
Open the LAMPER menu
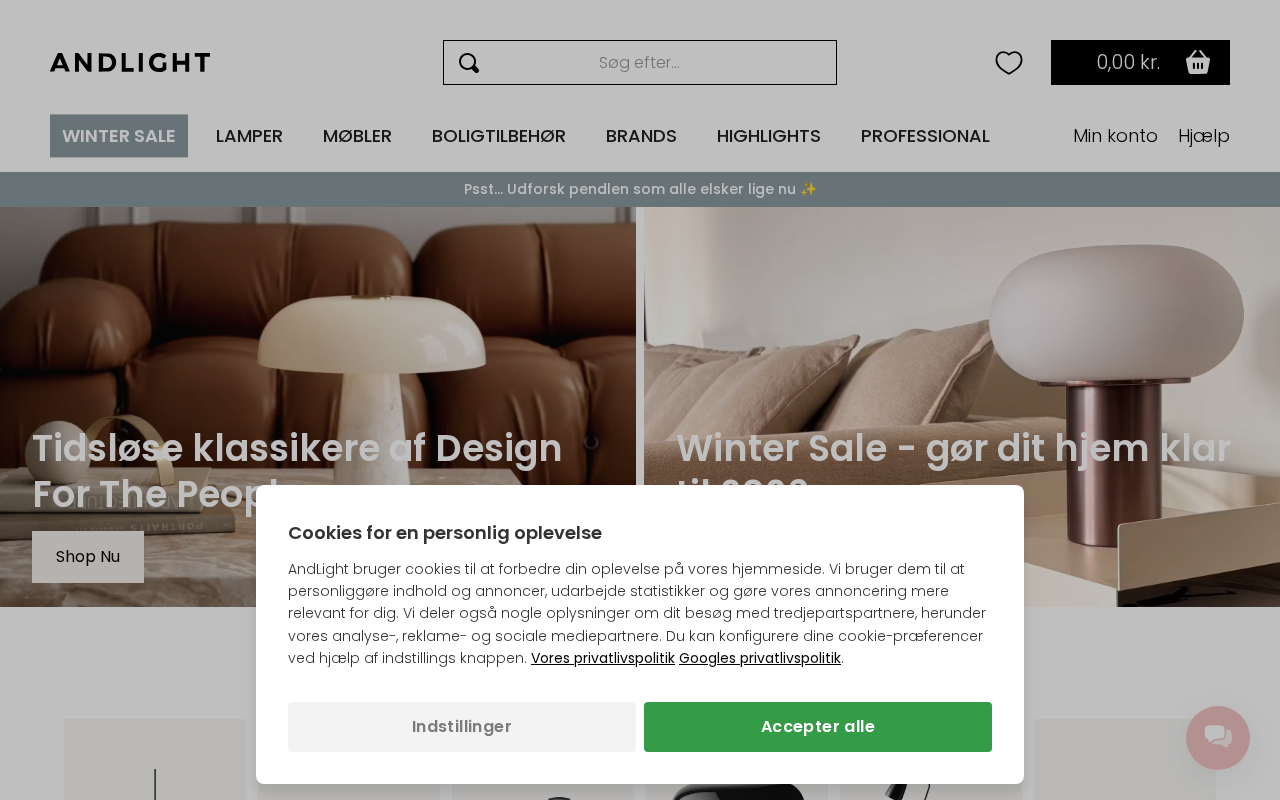click(x=249, y=136)
